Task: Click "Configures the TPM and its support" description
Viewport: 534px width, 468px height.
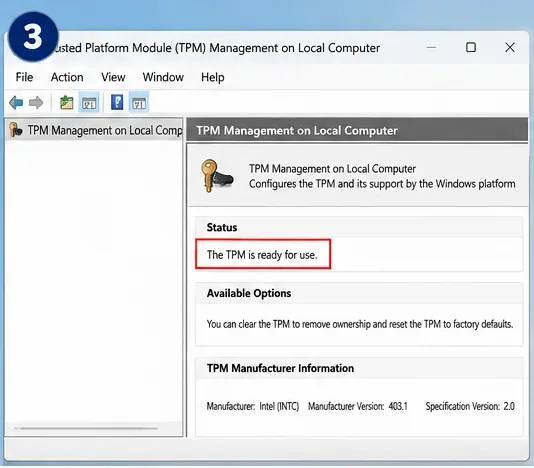Action: pyautogui.click(x=382, y=184)
